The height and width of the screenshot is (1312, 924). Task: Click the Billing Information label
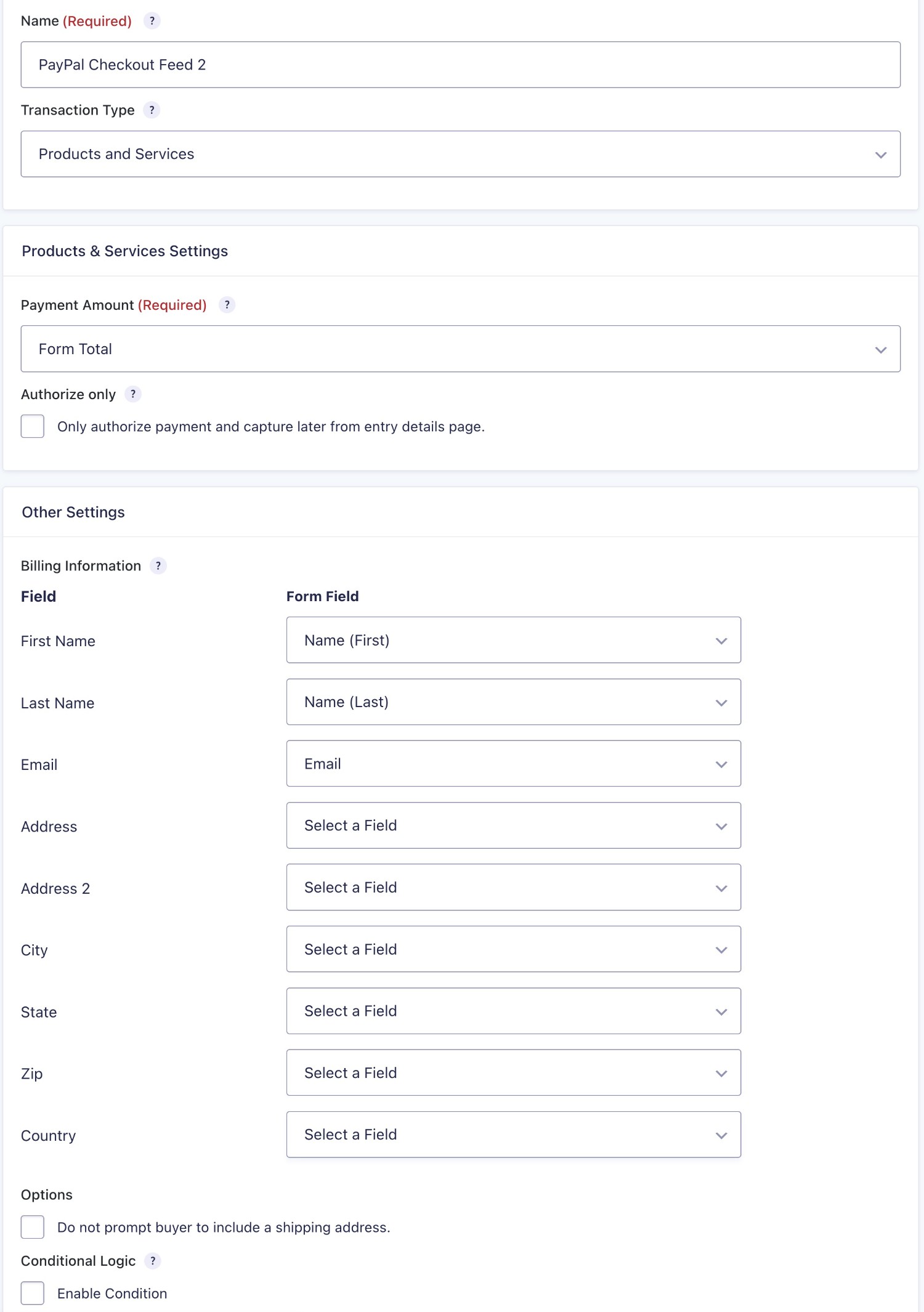click(81, 566)
